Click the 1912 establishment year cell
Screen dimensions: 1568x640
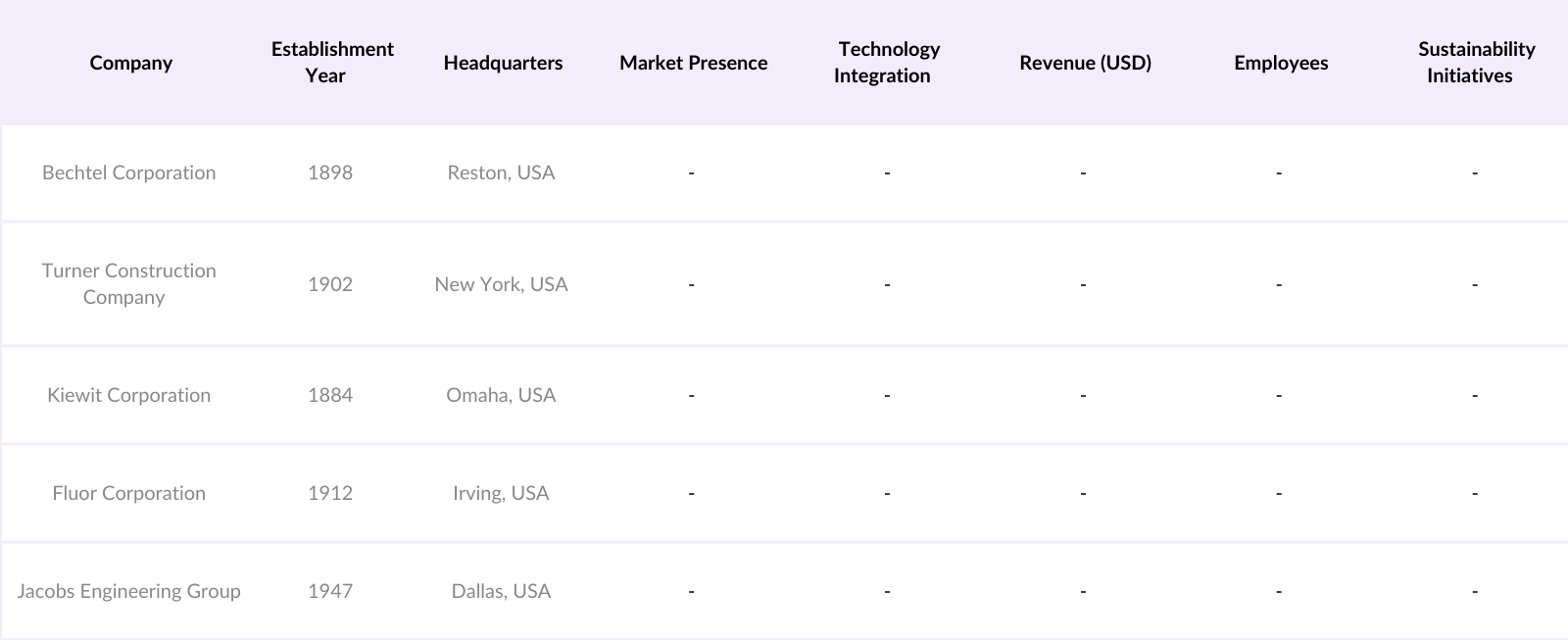pyautogui.click(x=330, y=493)
